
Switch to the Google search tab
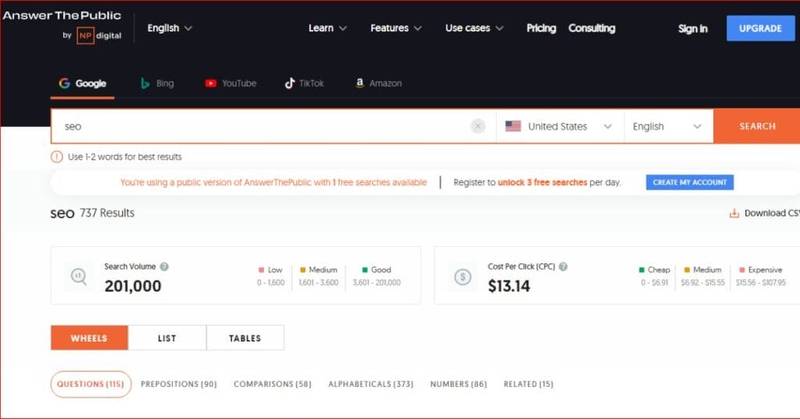tap(83, 83)
